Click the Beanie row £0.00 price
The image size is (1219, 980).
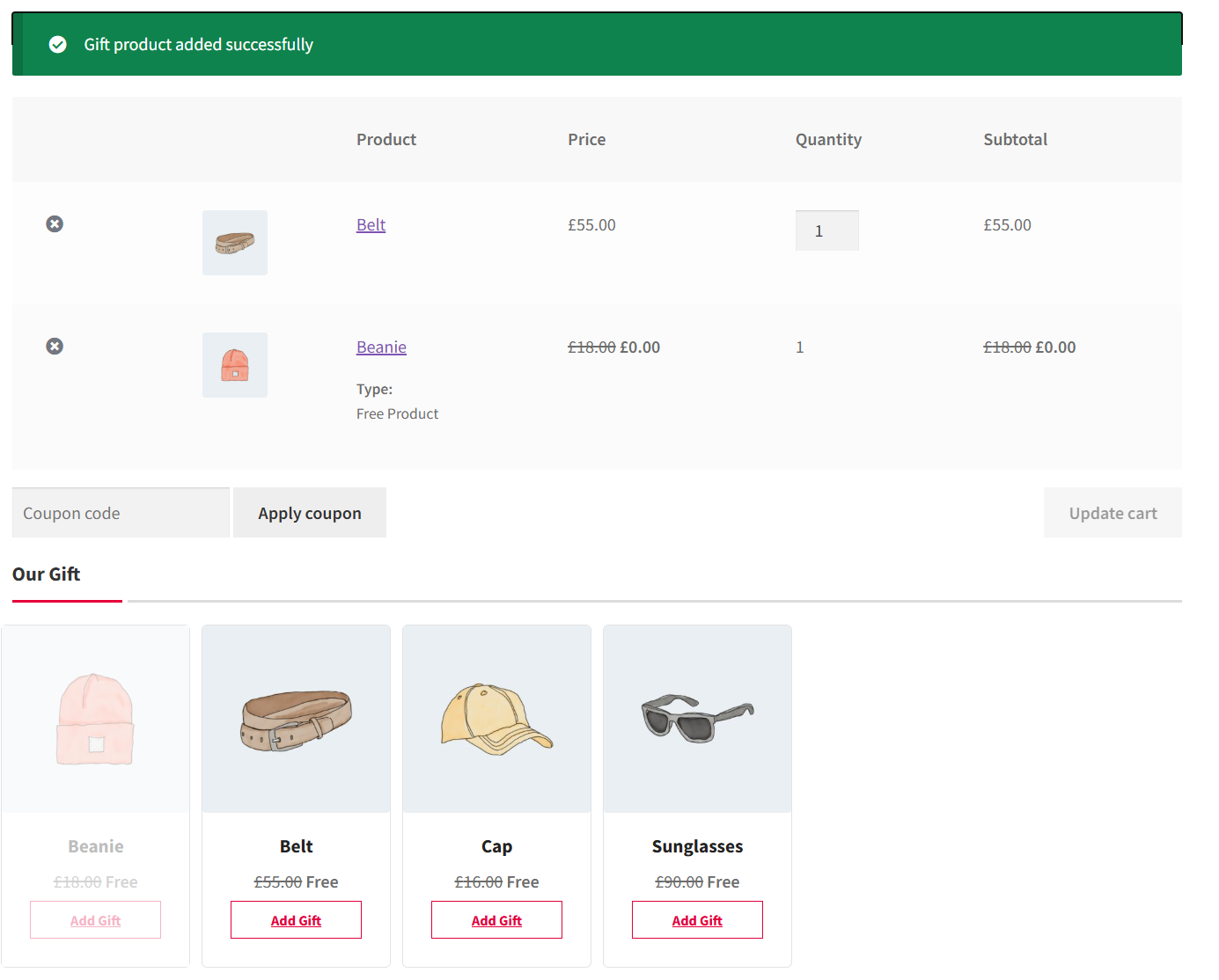click(640, 347)
